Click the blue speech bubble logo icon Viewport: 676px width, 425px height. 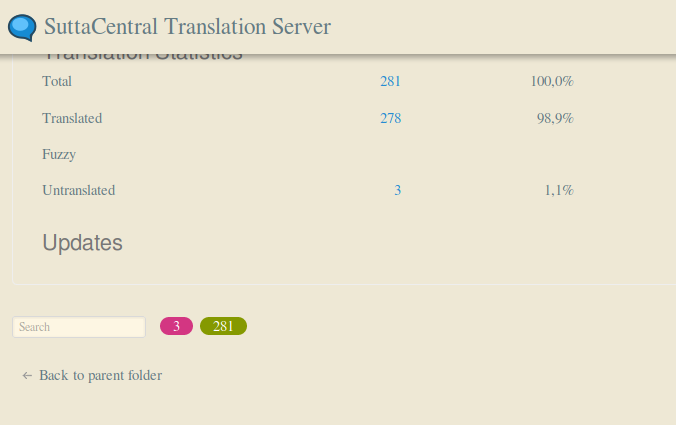pos(22,28)
